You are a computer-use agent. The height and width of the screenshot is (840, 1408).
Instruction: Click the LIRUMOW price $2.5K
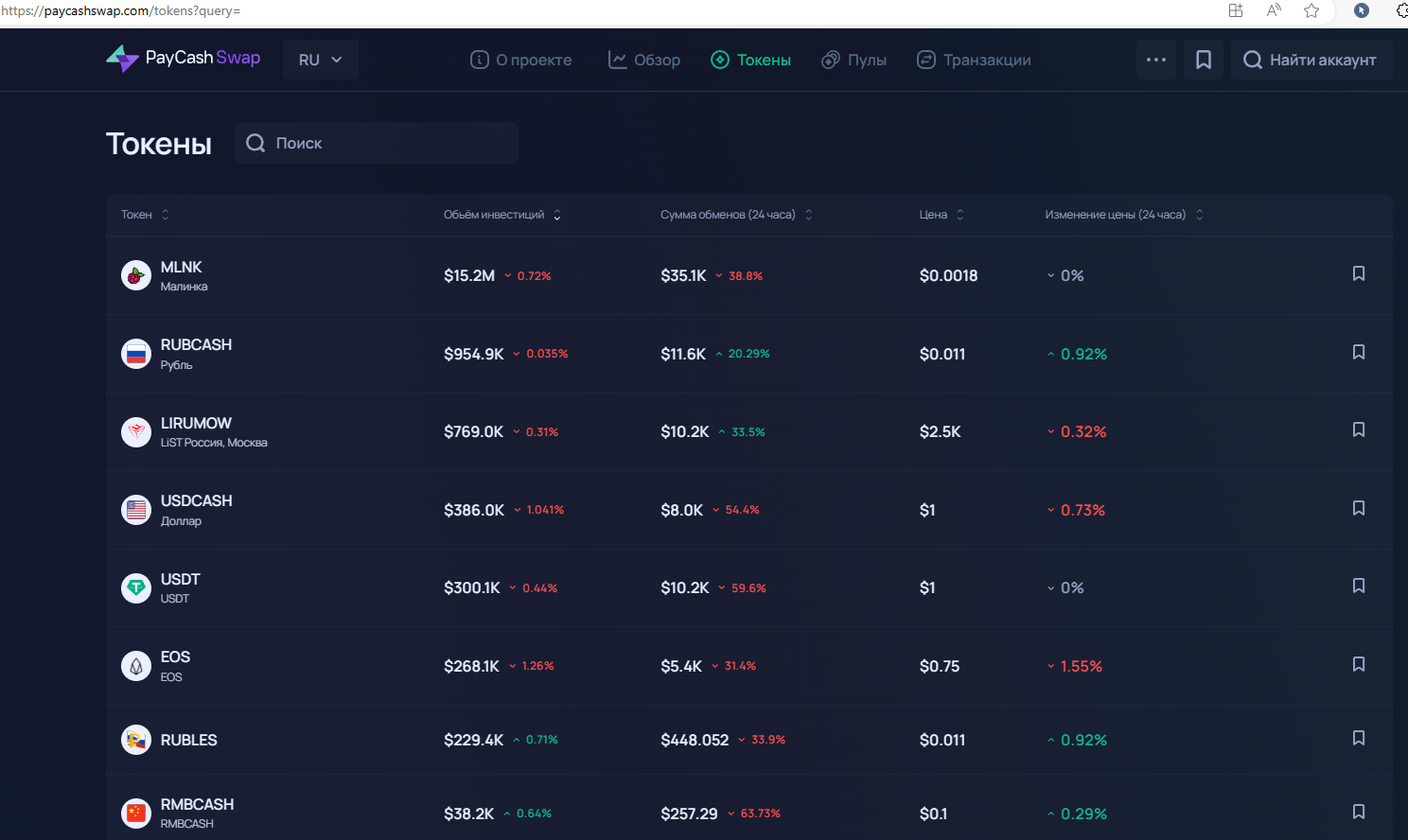point(940,431)
